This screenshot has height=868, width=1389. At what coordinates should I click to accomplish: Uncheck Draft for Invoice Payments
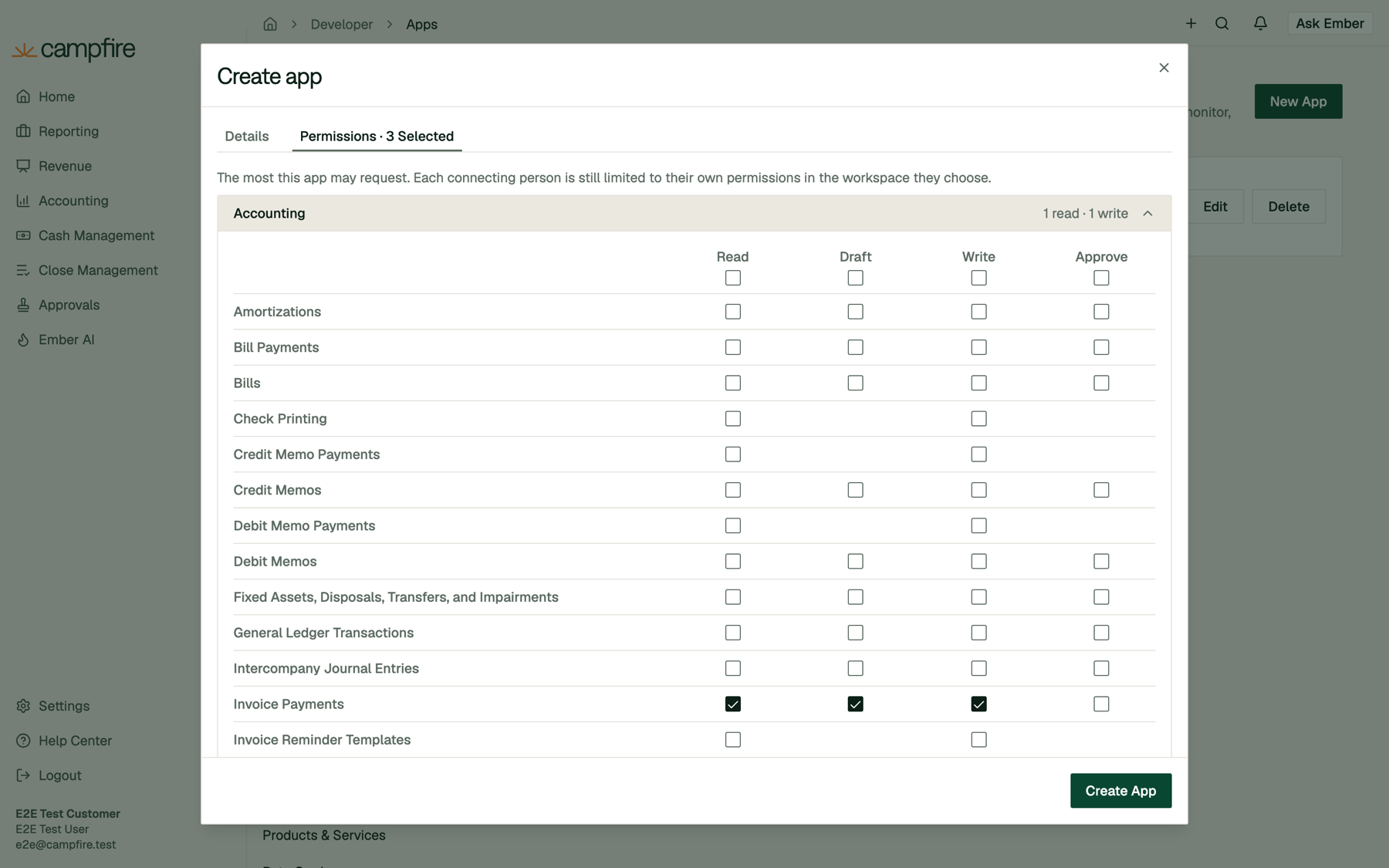(x=855, y=704)
